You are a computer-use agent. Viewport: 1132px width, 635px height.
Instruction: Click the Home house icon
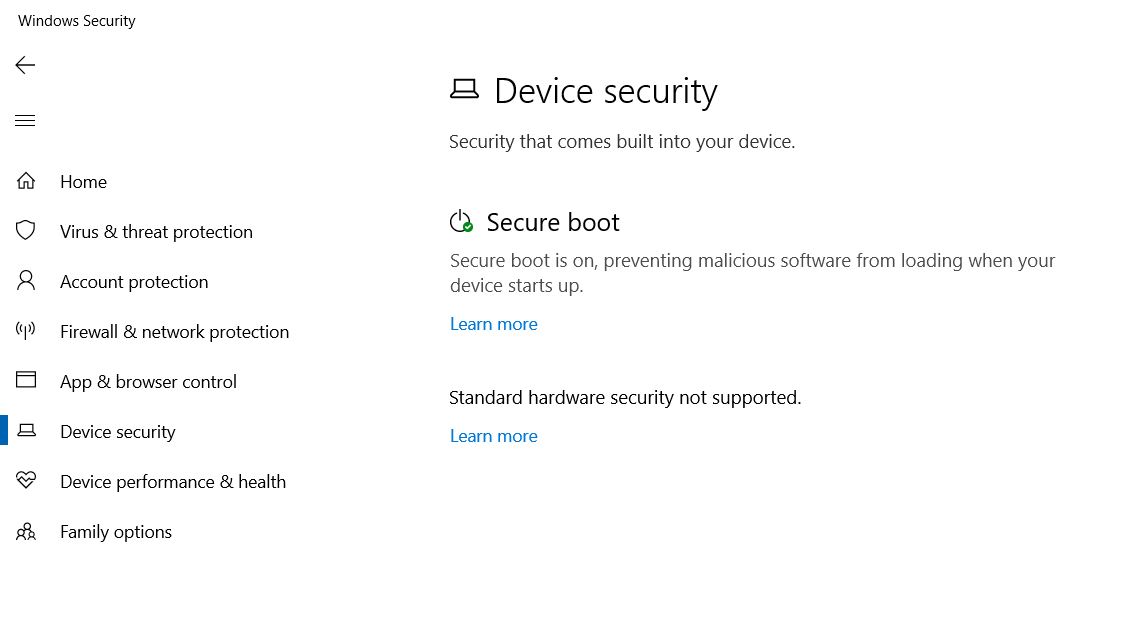pyautogui.click(x=26, y=181)
